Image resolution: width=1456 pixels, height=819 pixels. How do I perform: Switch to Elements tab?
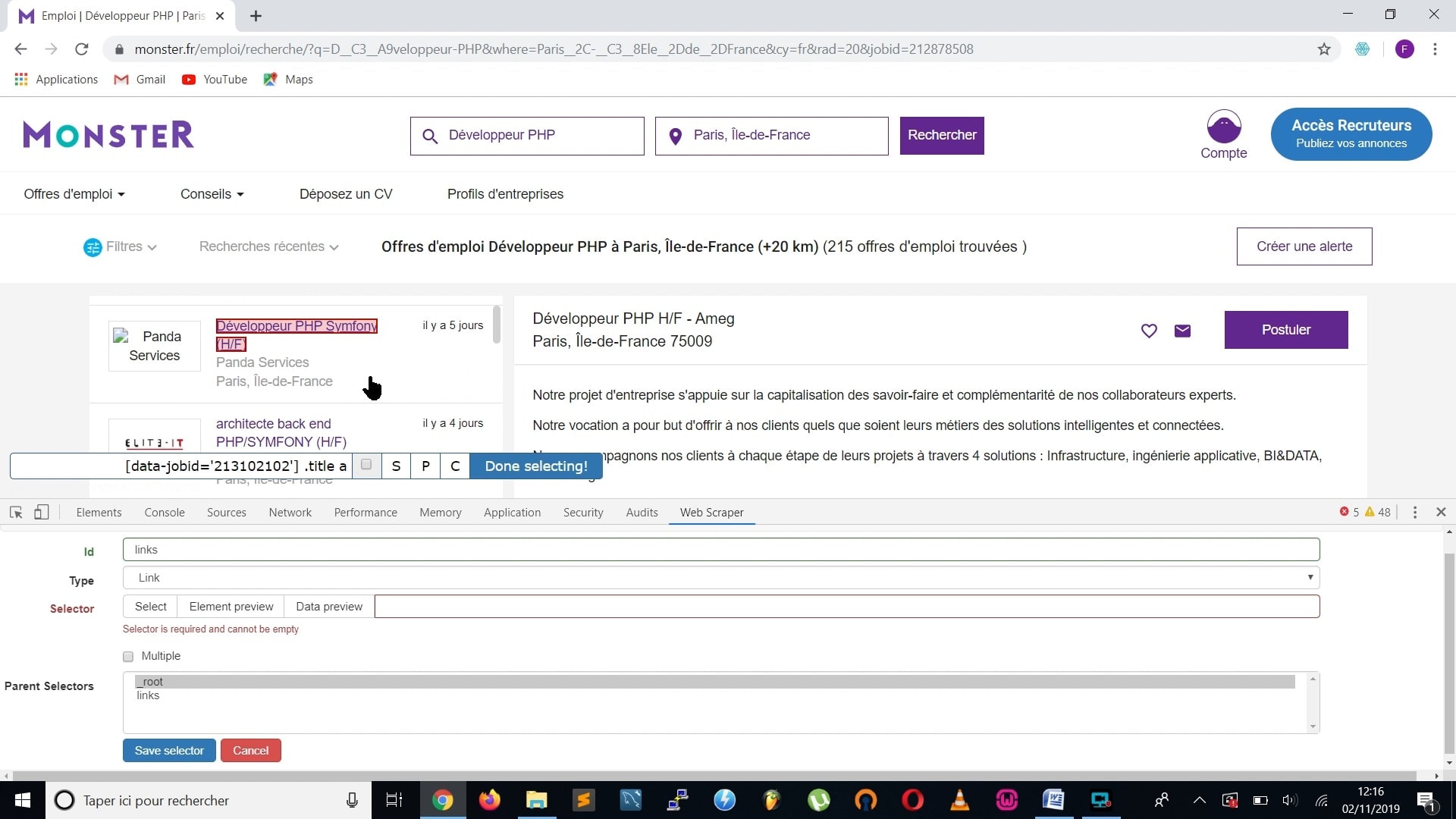(x=99, y=513)
